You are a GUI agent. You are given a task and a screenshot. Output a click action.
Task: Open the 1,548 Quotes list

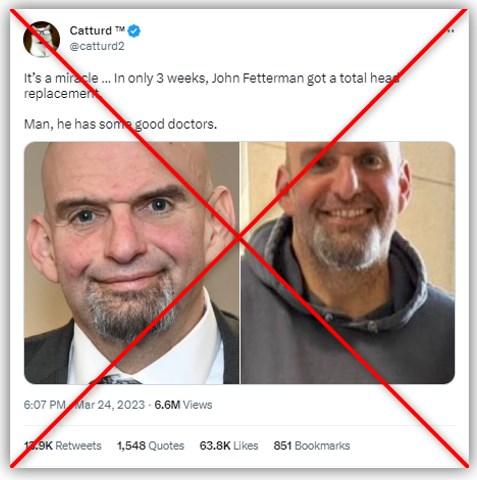click(151, 446)
